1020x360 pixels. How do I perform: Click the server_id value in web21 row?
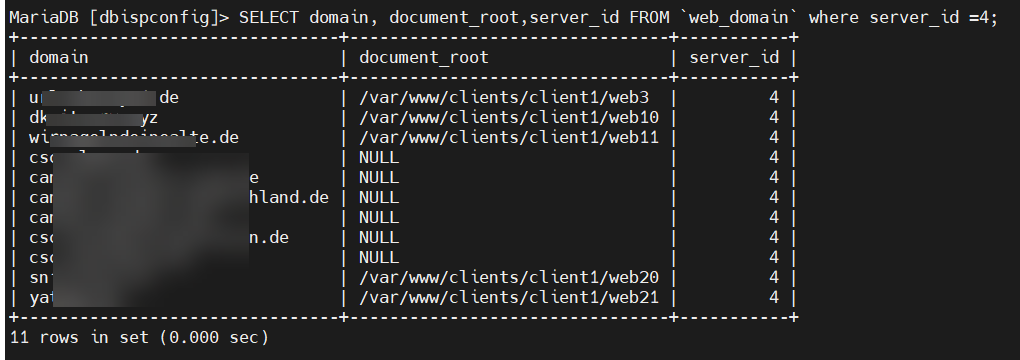tap(773, 298)
